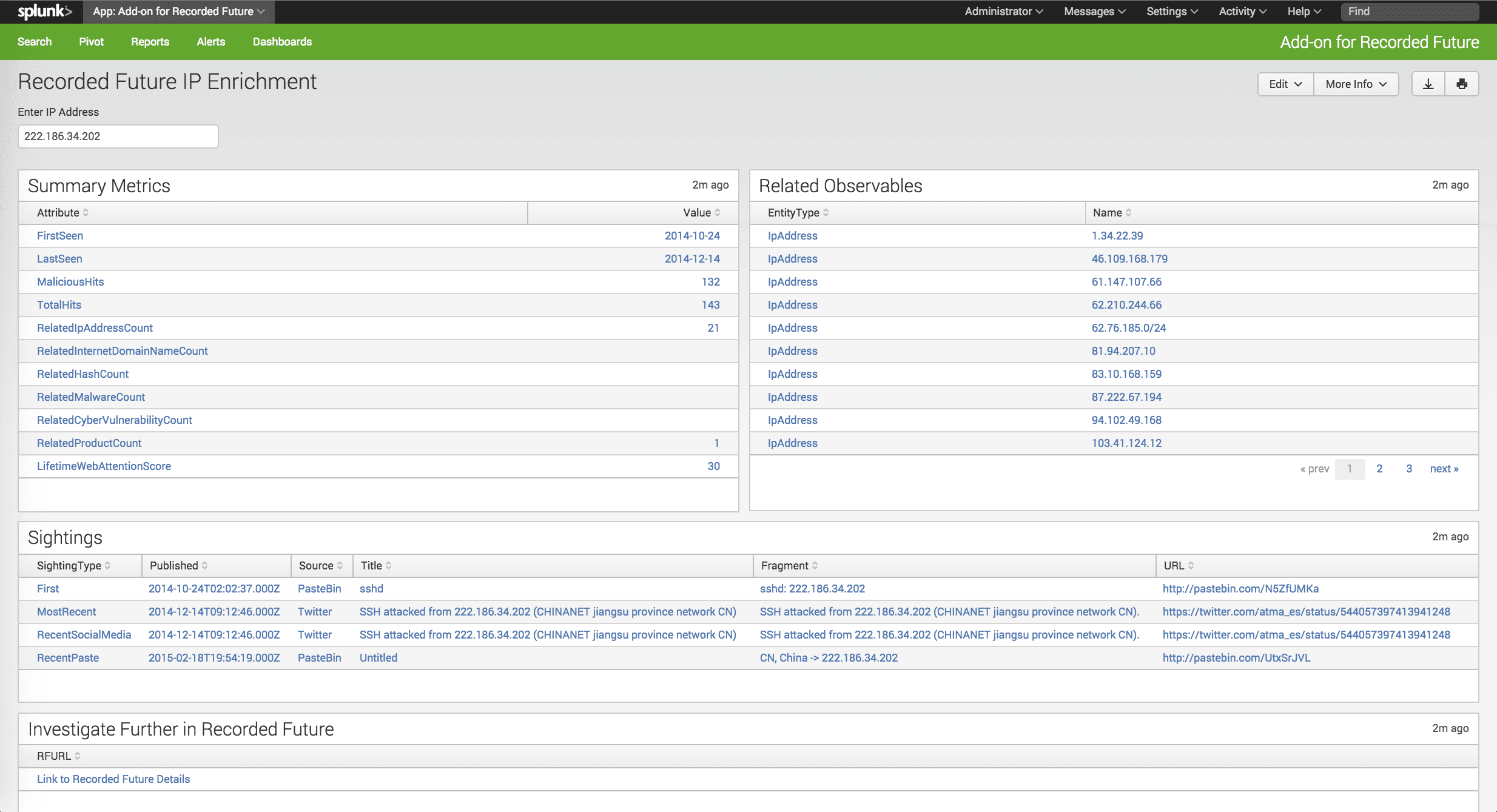The width and height of the screenshot is (1497, 812).
Task: Go to Related Observables page 2
Action: [1379, 469]
